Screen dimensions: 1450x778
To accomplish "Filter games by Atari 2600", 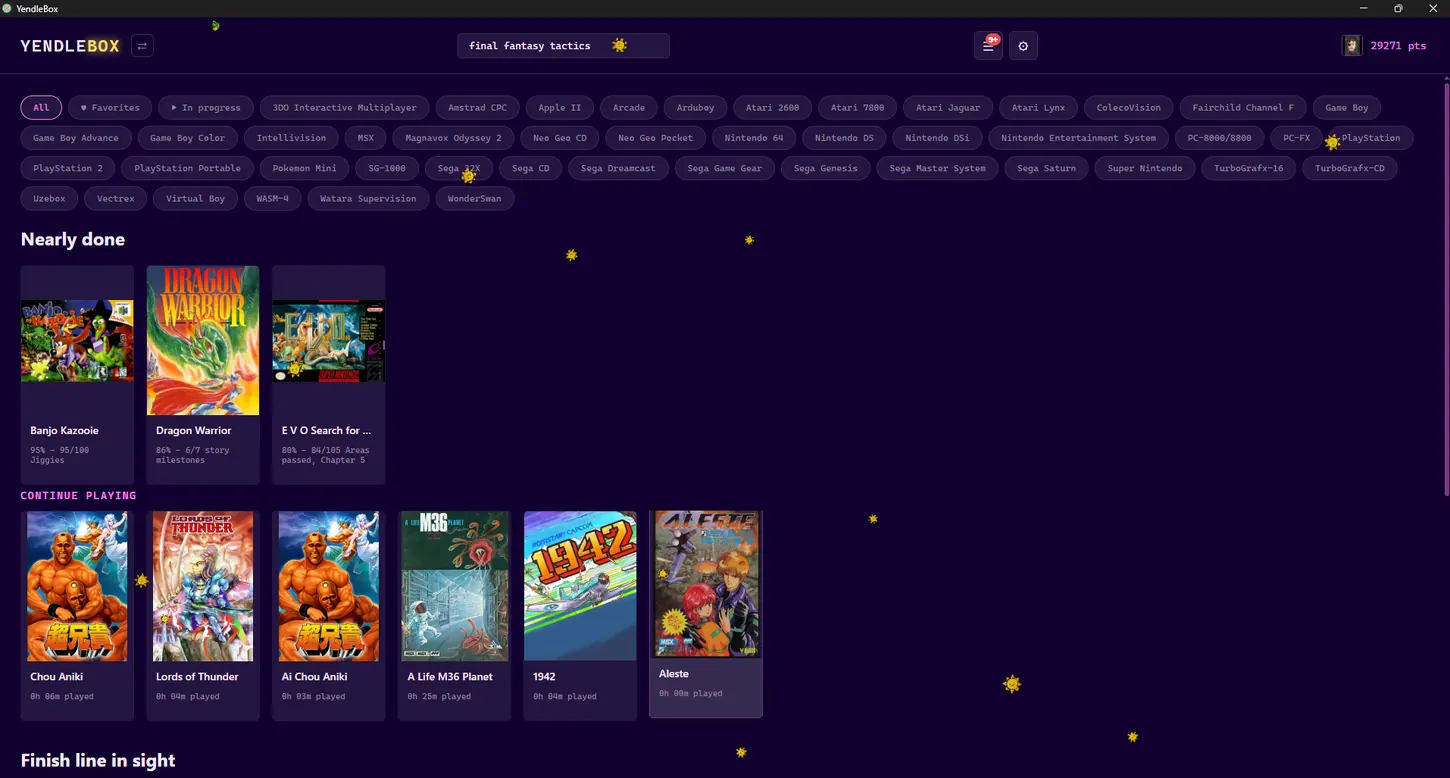I will (x=773, y=108).
